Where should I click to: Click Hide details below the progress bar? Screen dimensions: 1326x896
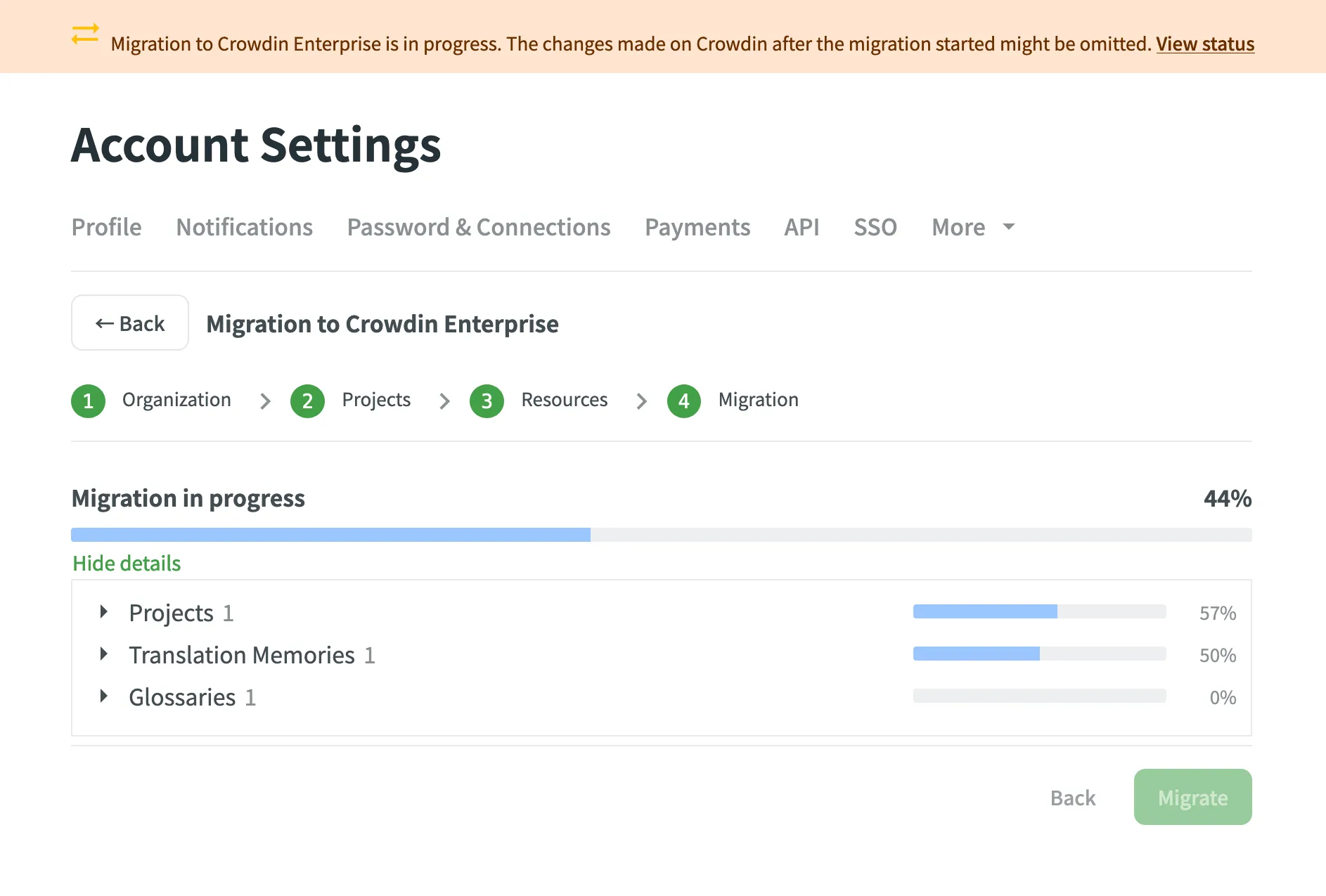click(126, 563)
